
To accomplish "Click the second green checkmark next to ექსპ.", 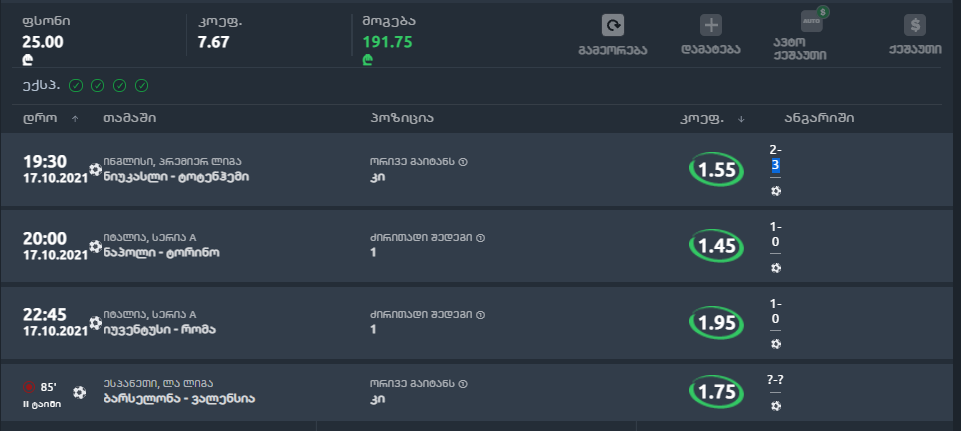I will coord(98,85).
